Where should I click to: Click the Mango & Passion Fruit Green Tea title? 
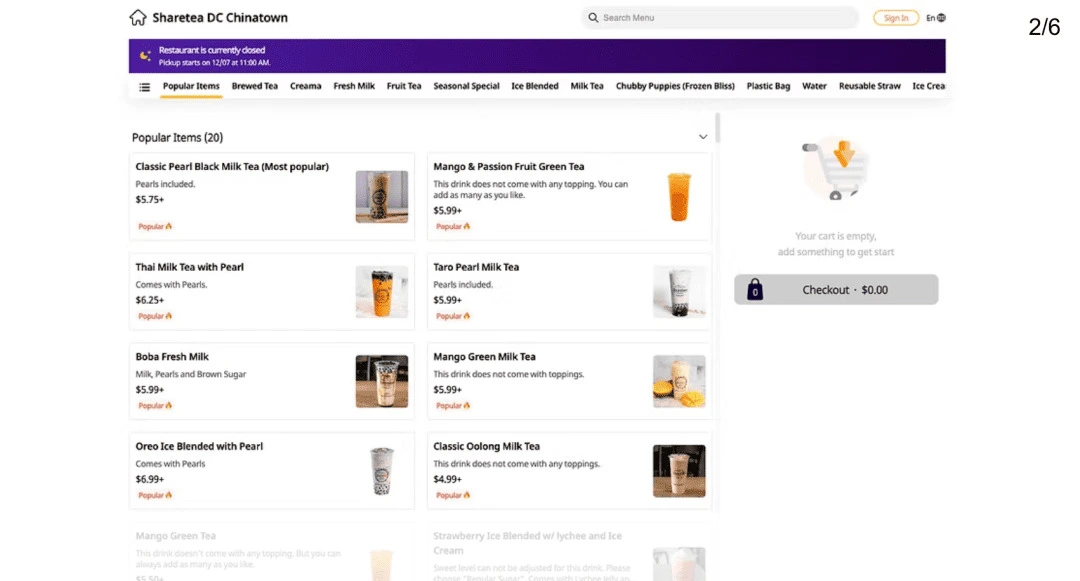tap(508, 167)
